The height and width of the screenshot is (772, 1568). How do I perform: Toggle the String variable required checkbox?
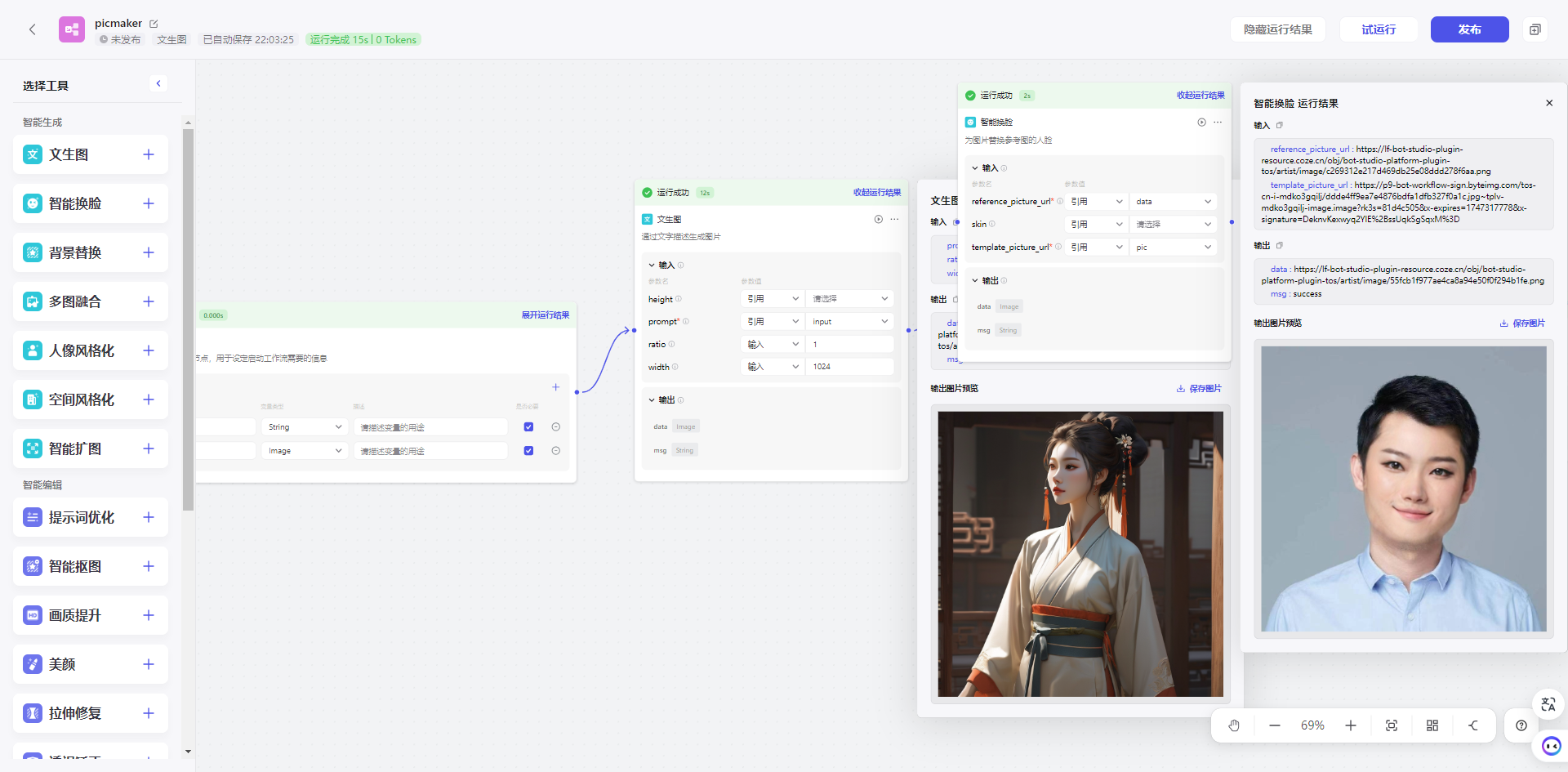(528, 427)
